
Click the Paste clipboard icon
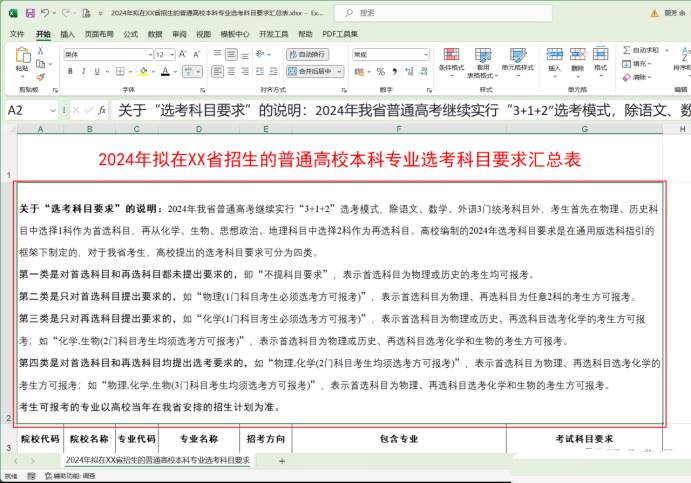(x=22, y=56)
